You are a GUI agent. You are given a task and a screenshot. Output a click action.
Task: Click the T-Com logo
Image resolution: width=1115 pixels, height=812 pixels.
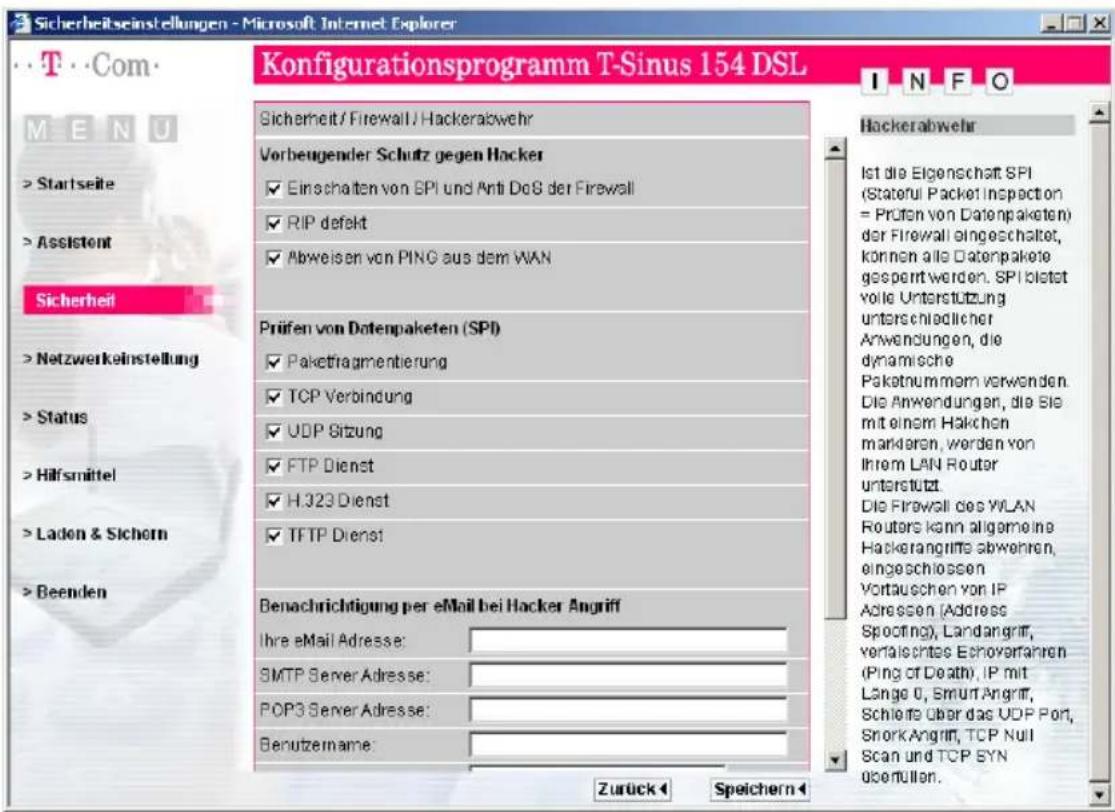pos(87,66)
